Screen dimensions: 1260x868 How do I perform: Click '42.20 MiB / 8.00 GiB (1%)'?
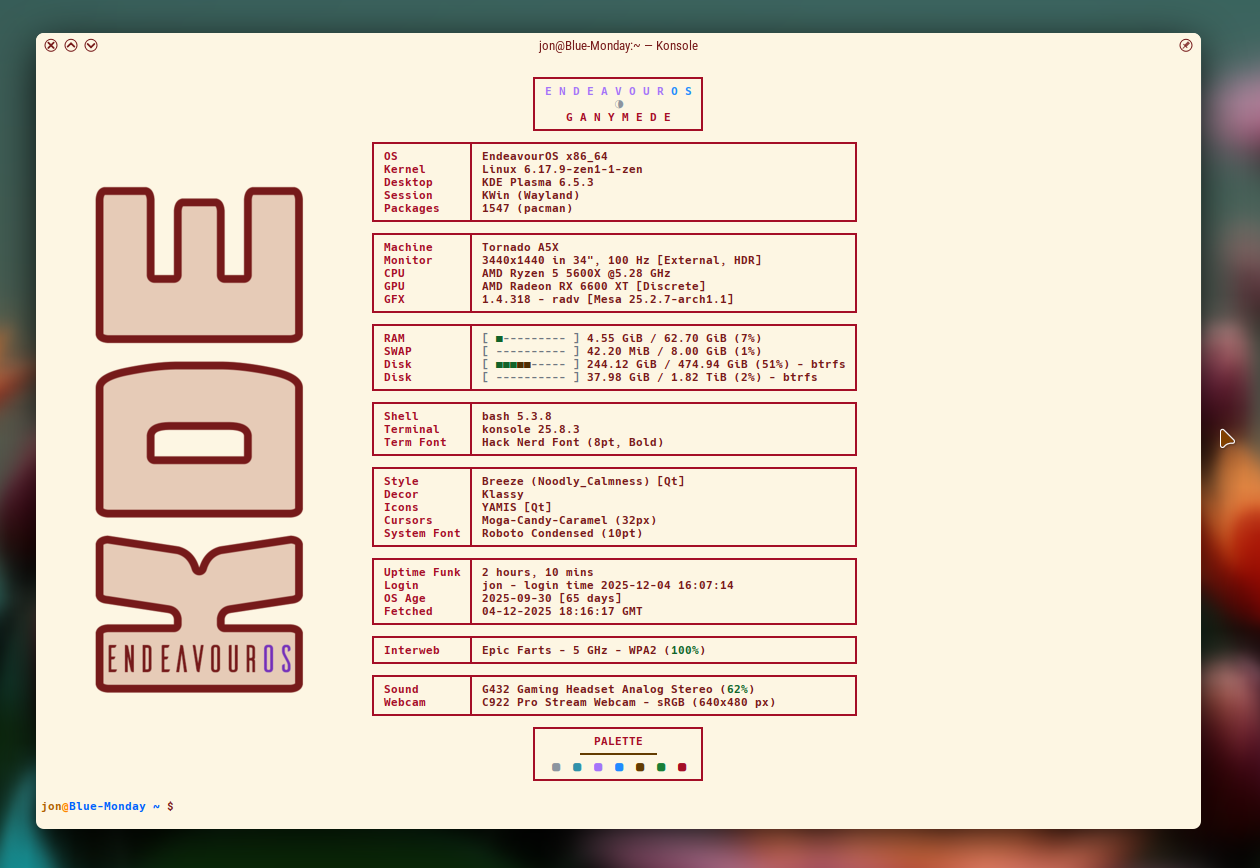[x=674, y=352]
